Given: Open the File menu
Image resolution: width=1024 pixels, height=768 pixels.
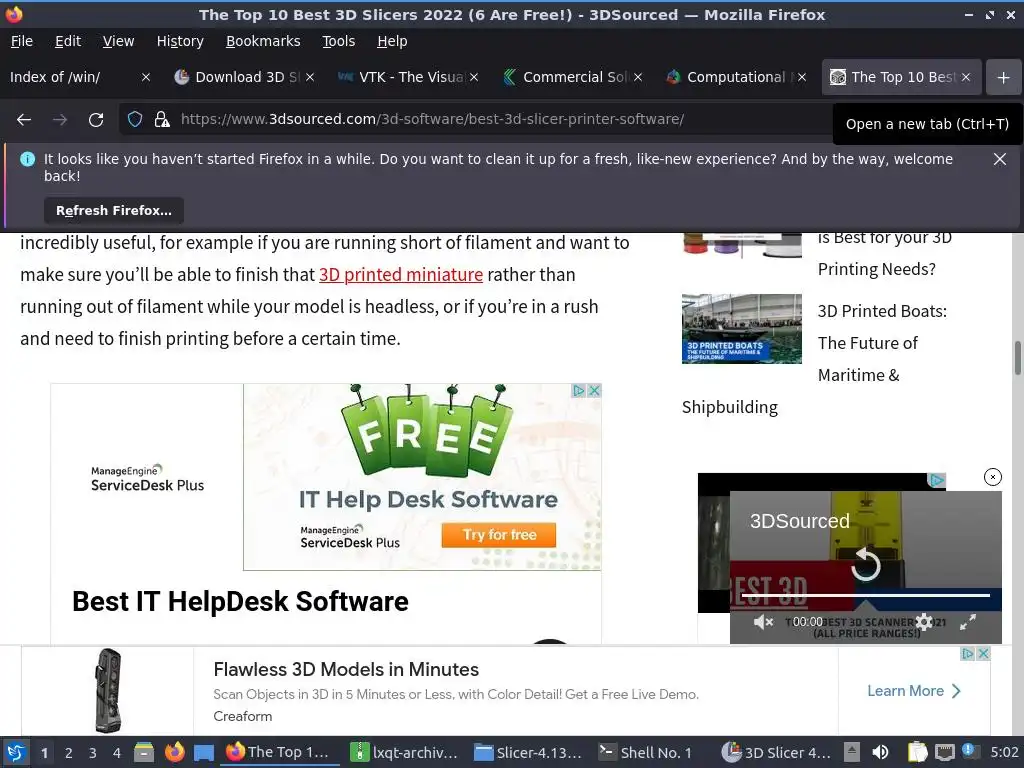Looking at the screenshot, I should point(22,41).
